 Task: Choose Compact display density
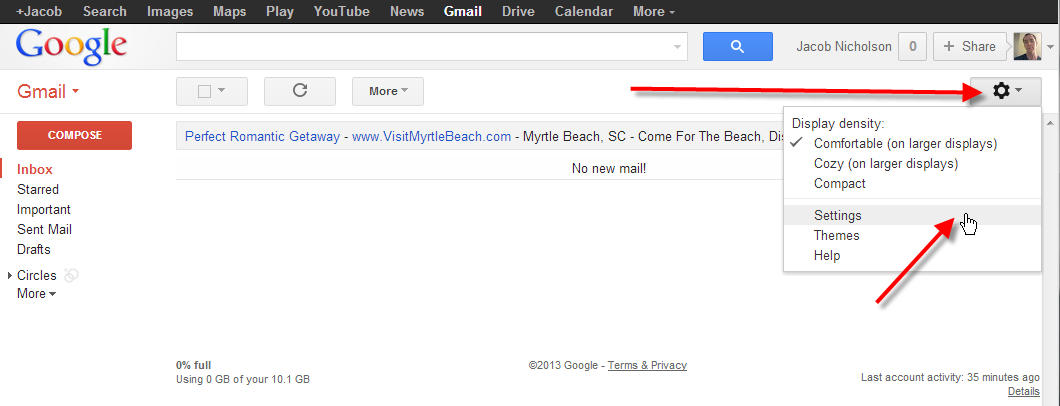point(839,183)
